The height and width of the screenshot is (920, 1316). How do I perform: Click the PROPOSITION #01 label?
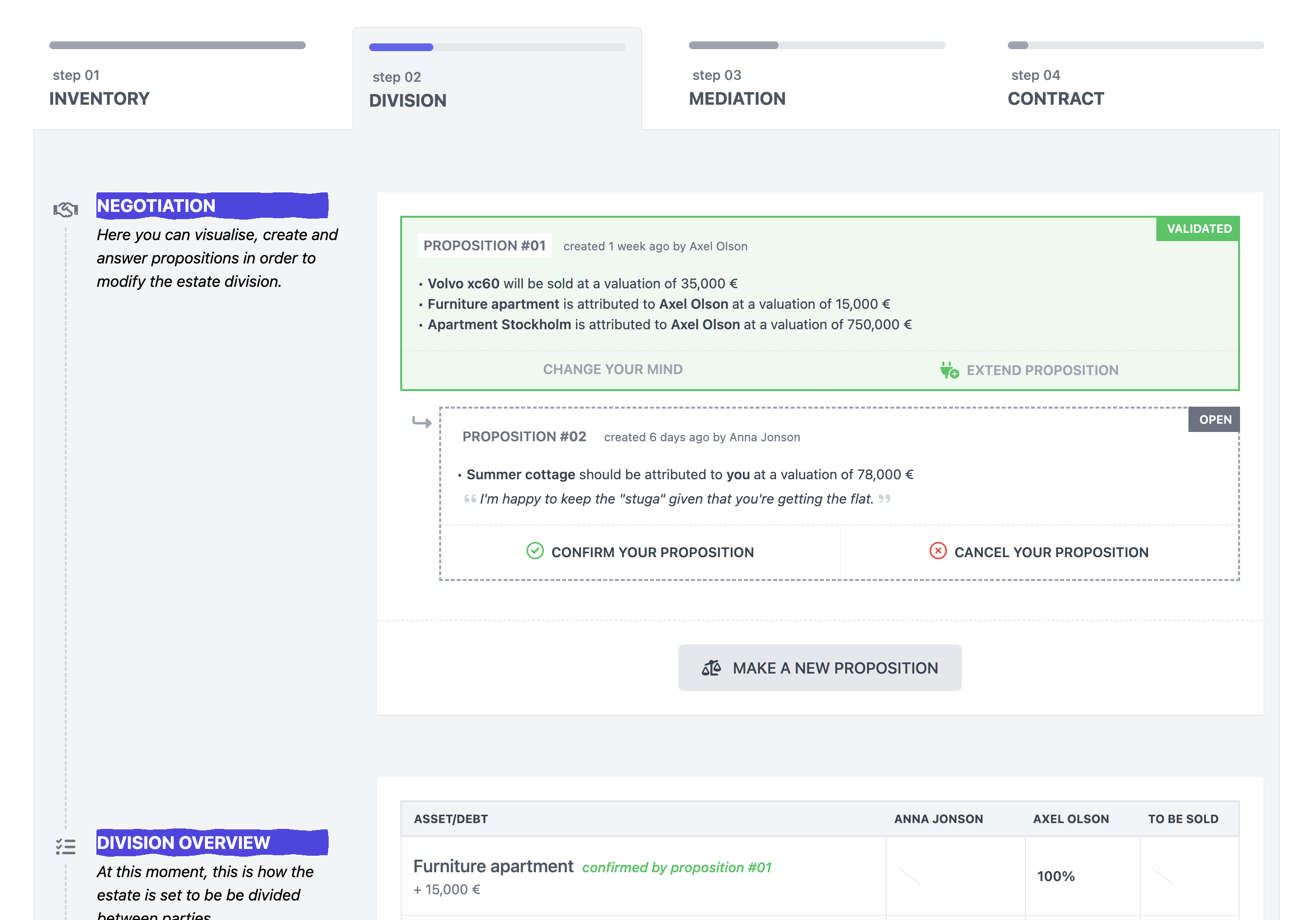point(484,245)
